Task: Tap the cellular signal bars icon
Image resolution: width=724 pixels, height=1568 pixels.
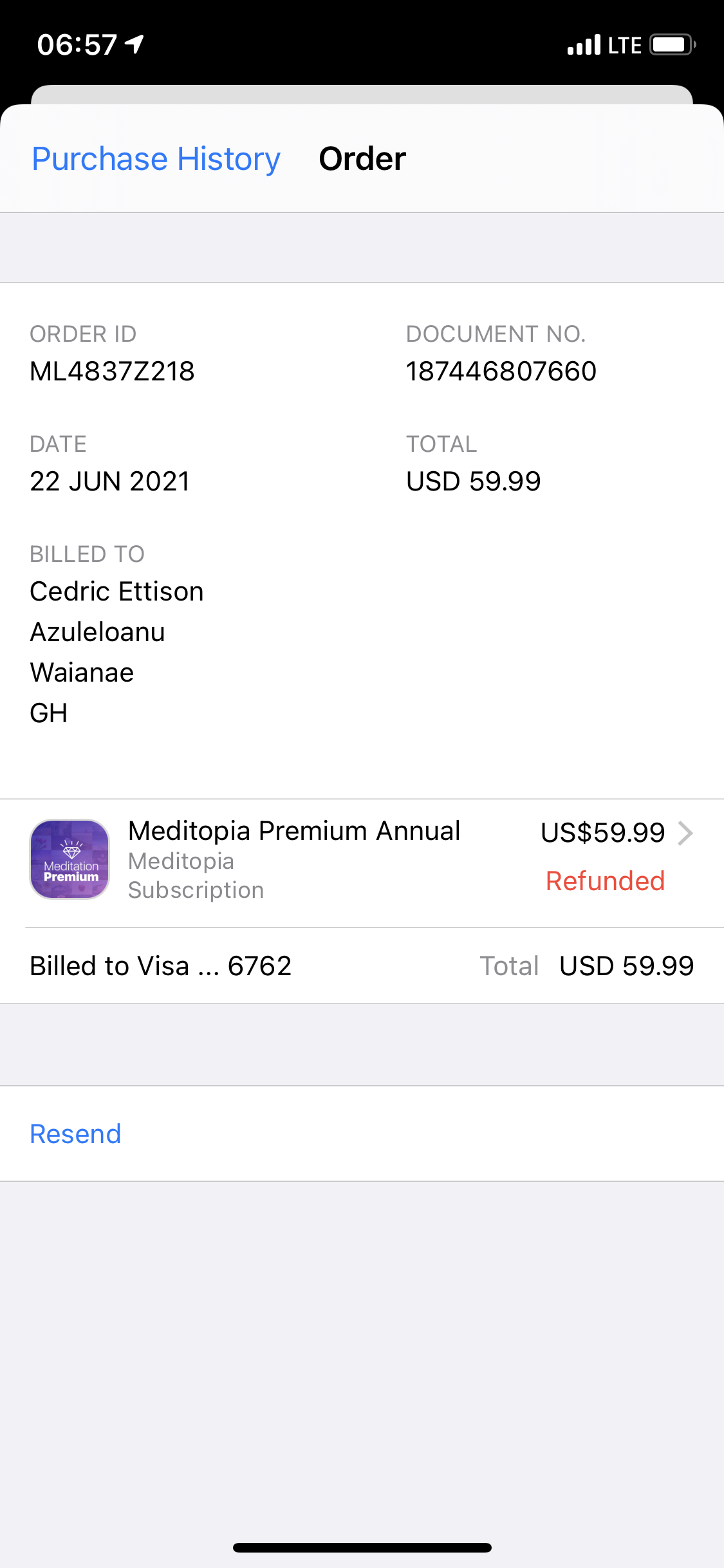Action: (584, 45)
